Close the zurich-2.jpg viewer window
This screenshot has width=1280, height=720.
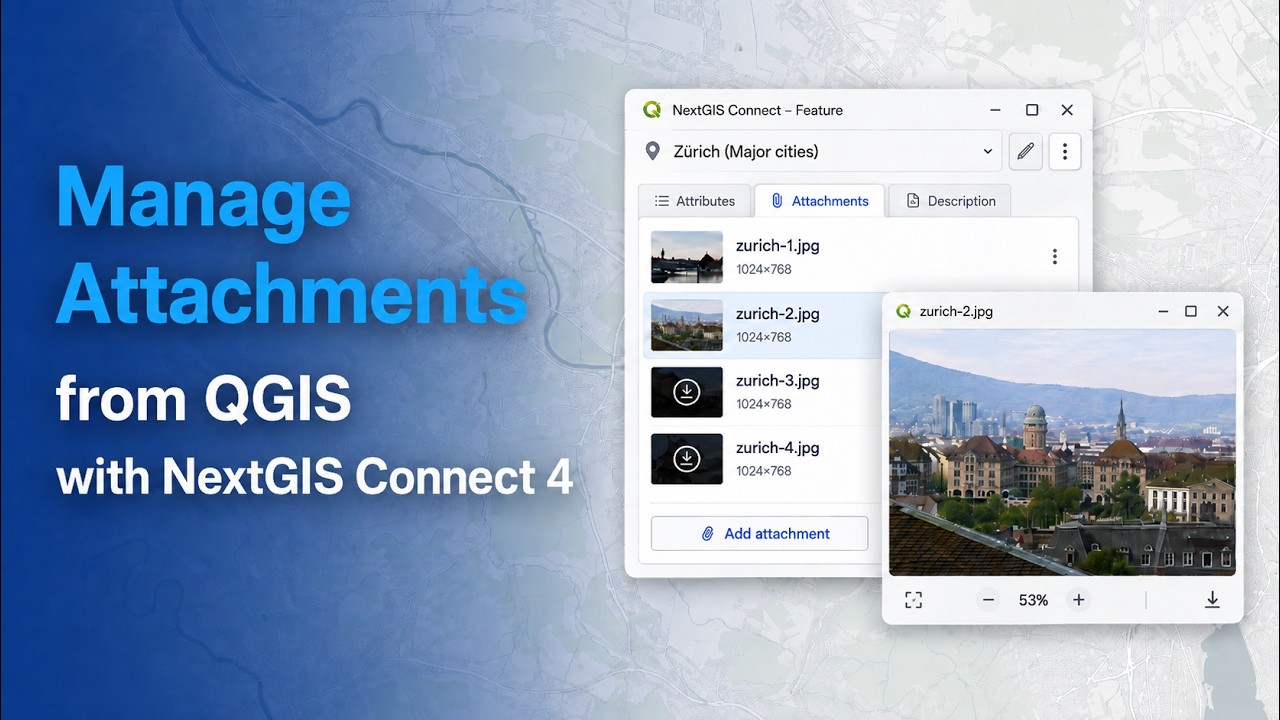pyautogui.click(x=1223, y=311)
